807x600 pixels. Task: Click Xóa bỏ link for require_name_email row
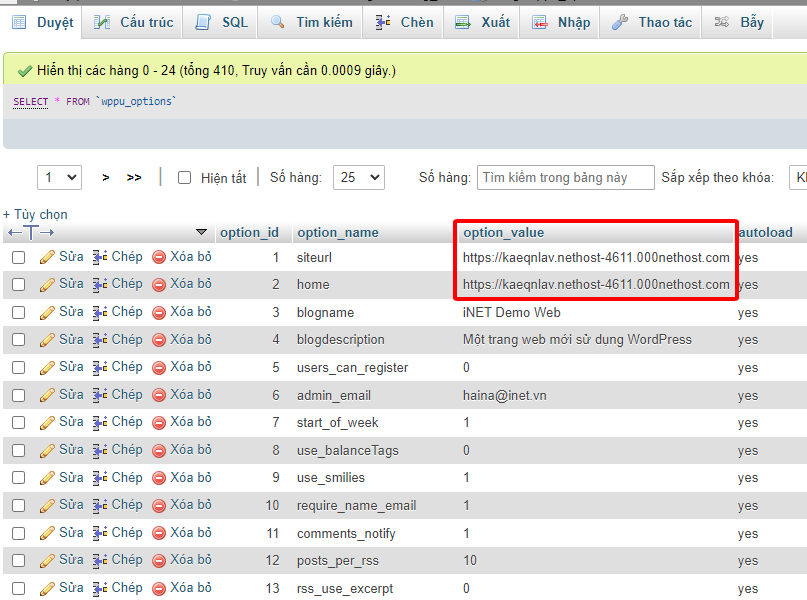pyautogui.click(x=191, y=505)
